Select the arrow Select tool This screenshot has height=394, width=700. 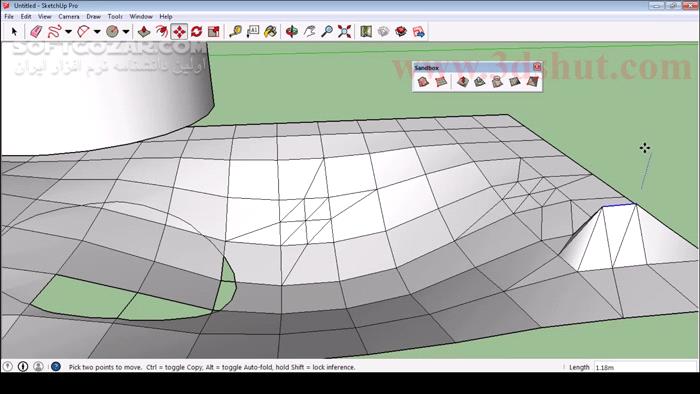click(14, 32)
